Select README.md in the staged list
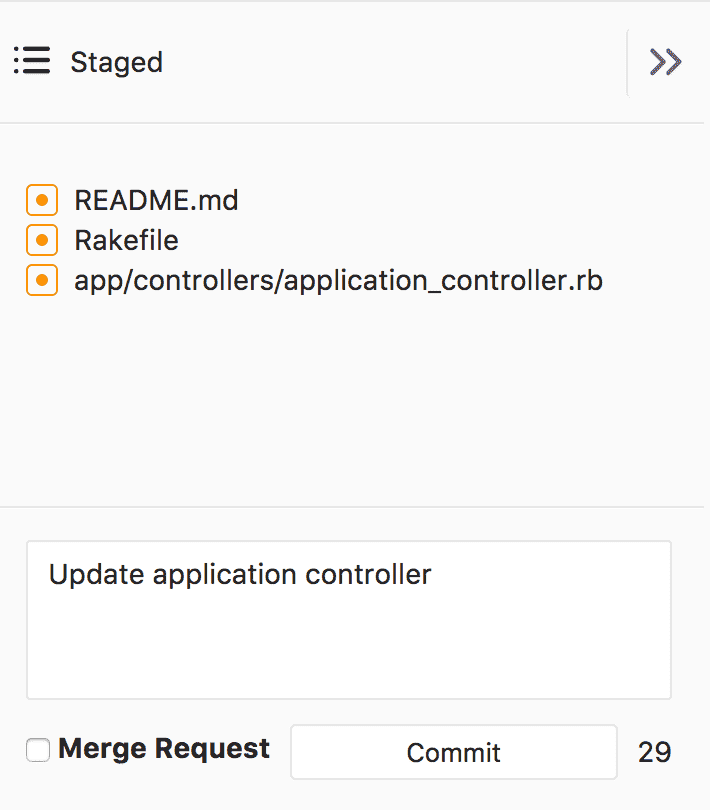Viewport: 710px width, 810px height. [156, 200]
